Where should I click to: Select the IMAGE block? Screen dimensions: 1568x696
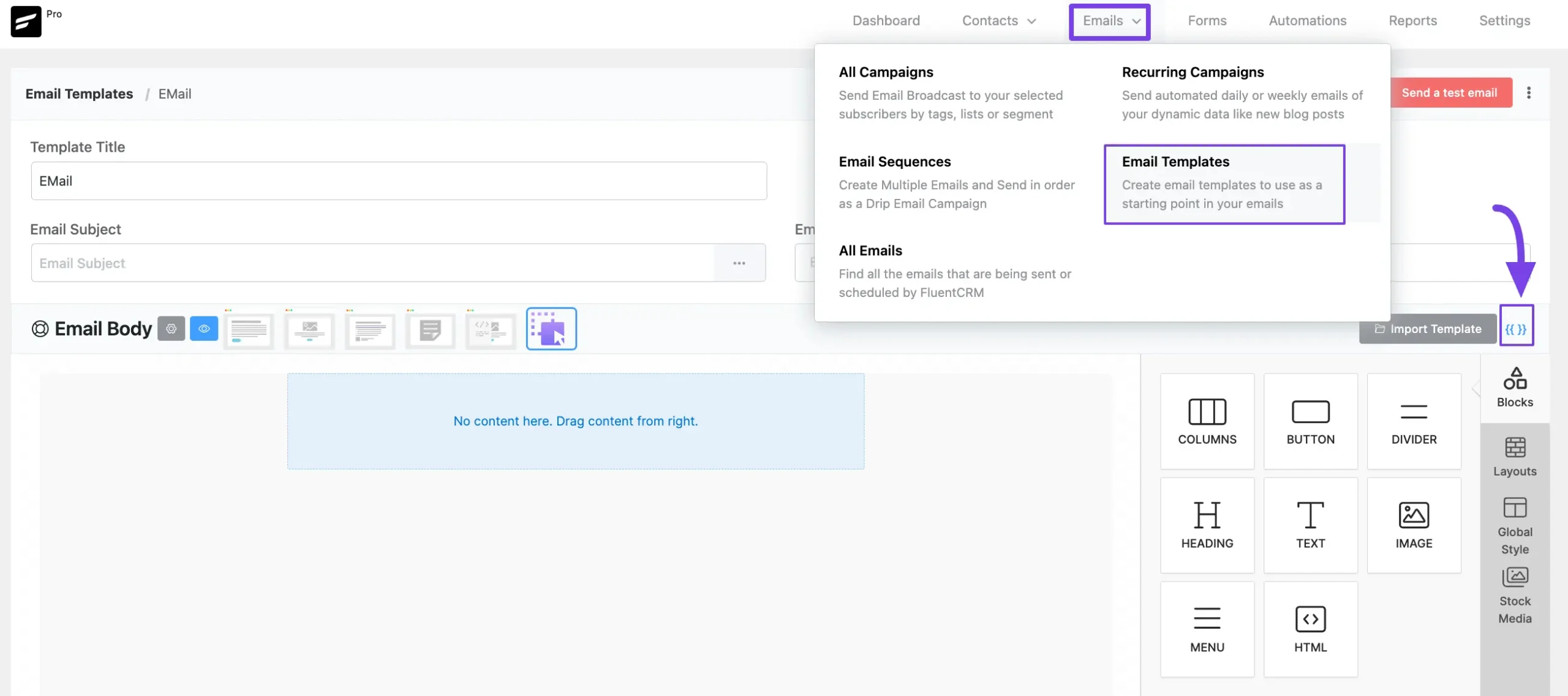(1414, 525)
